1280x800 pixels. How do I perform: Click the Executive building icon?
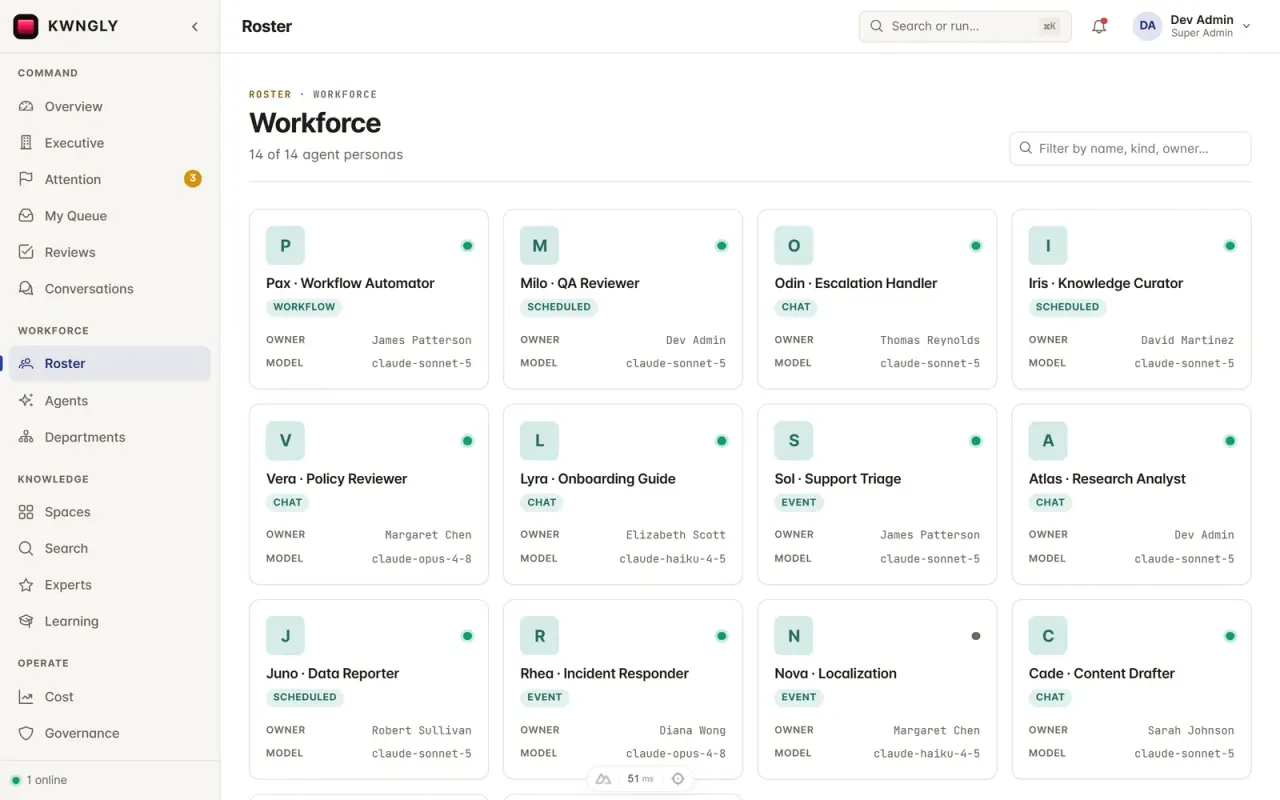[x=26, y=143]
